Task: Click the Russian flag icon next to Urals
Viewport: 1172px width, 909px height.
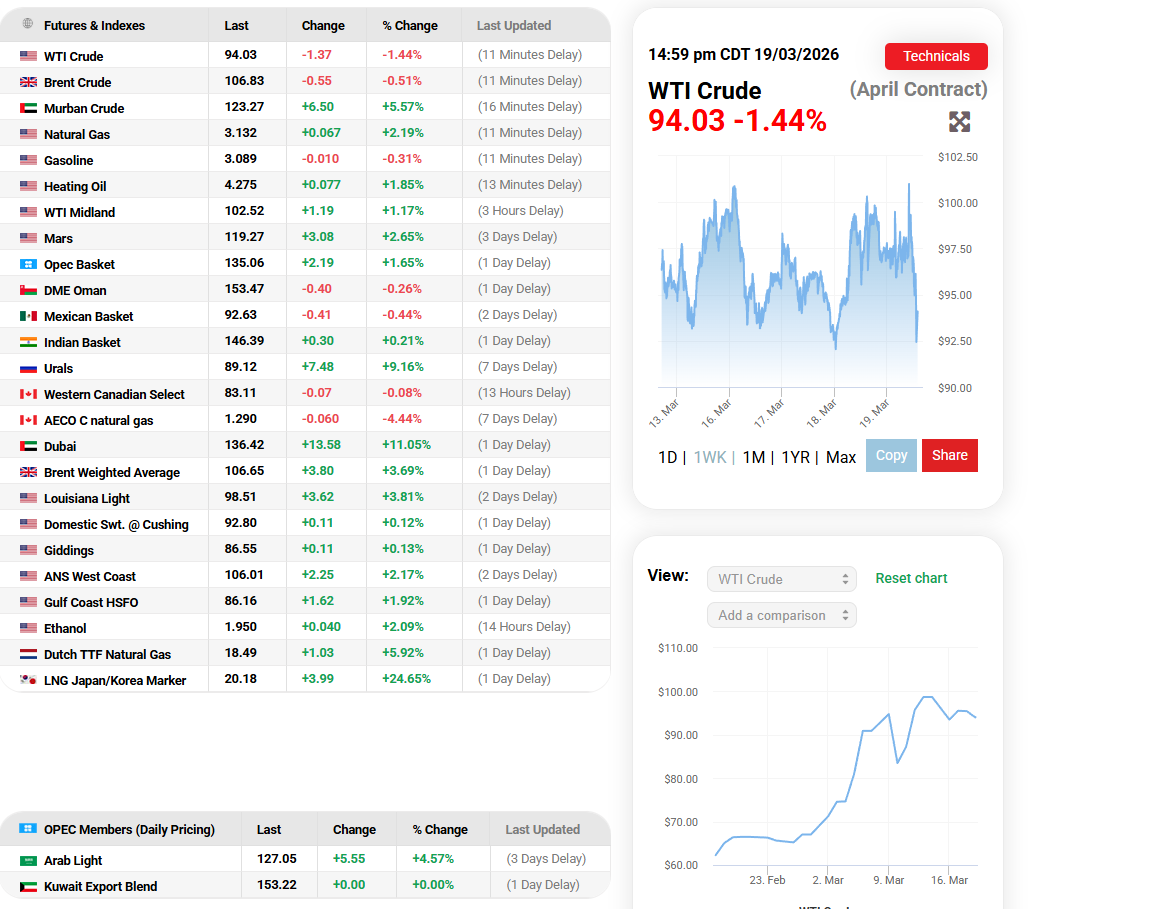Action: (x=28, y=368)
